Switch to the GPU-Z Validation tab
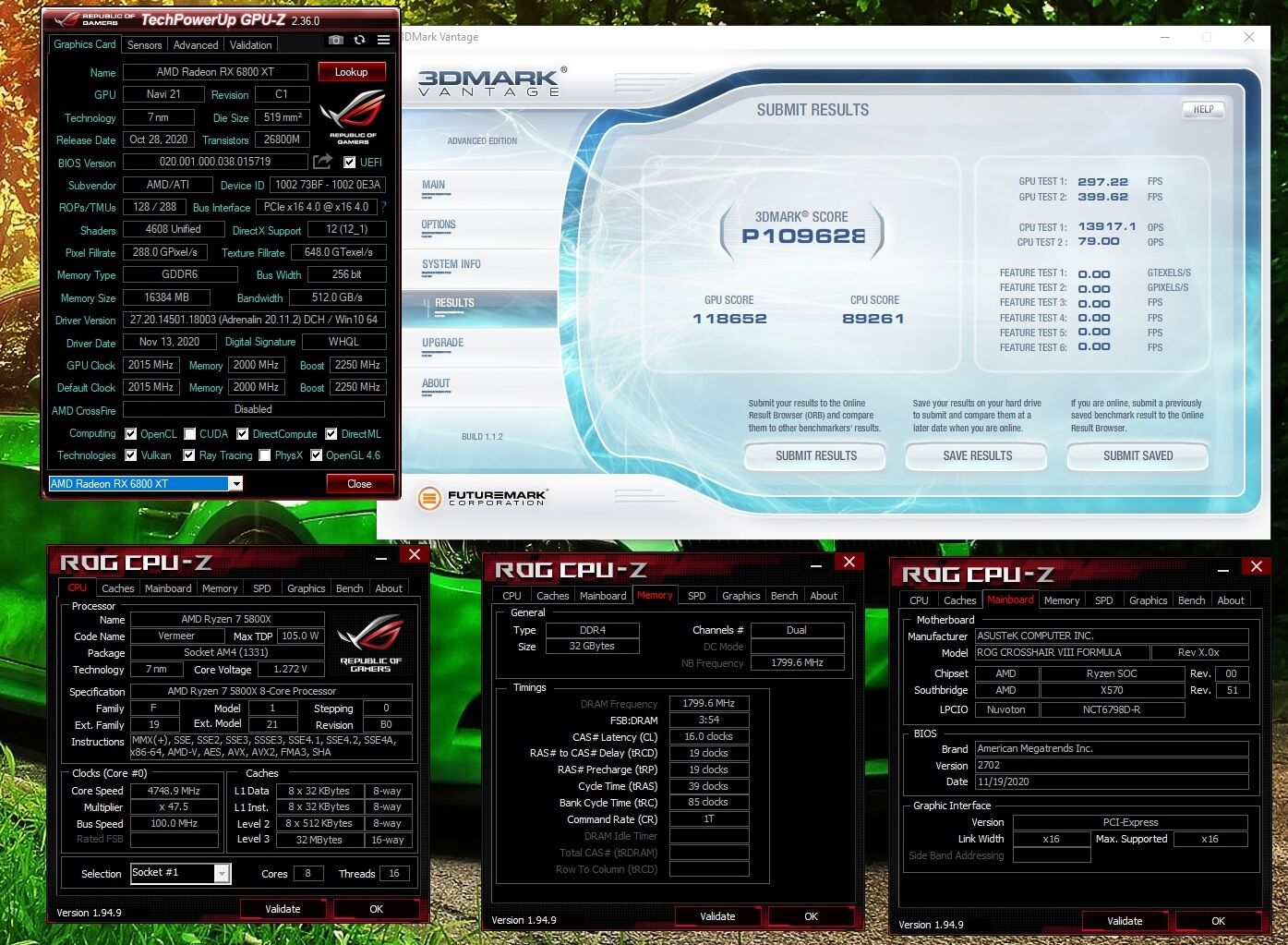 [x=251, y=44]
